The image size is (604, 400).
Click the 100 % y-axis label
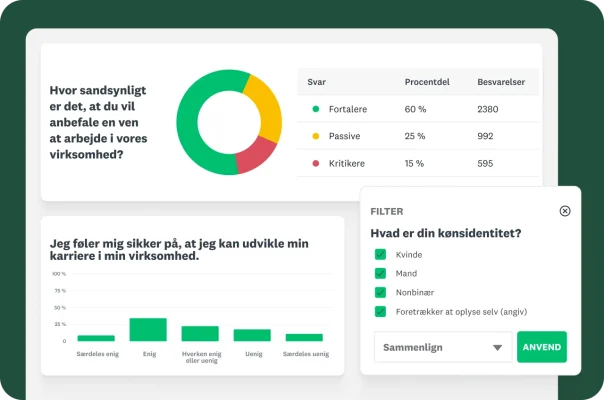[x=59, y=274]
